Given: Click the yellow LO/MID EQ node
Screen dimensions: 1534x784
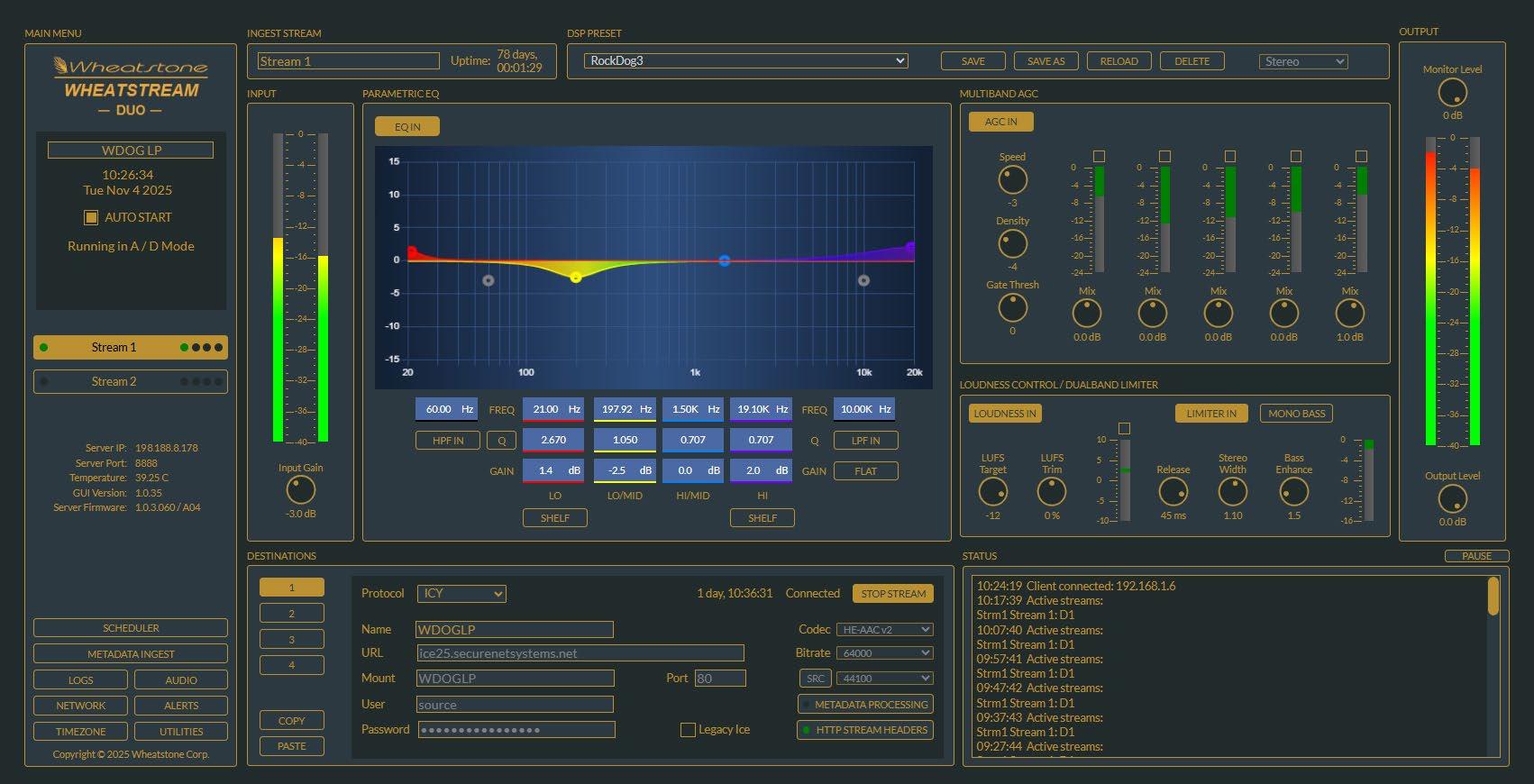Looking at the screenshot, I should click(576, 278).
